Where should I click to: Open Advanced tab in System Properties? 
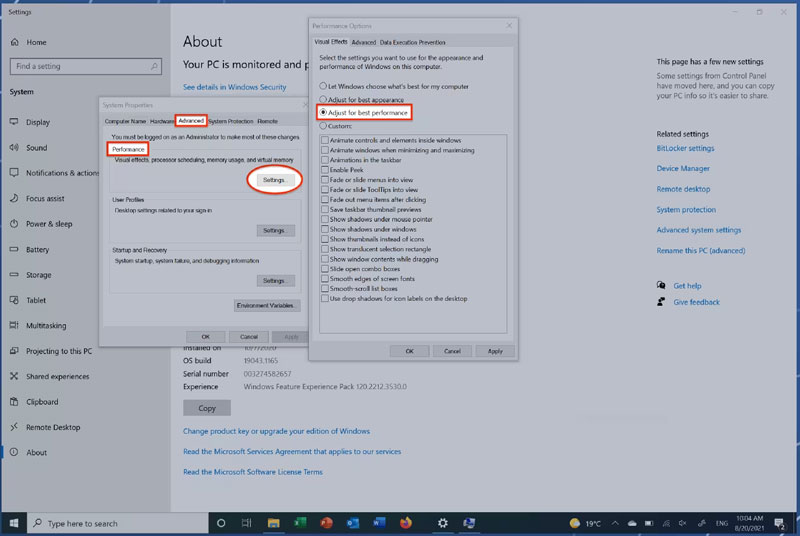(191, 121)
